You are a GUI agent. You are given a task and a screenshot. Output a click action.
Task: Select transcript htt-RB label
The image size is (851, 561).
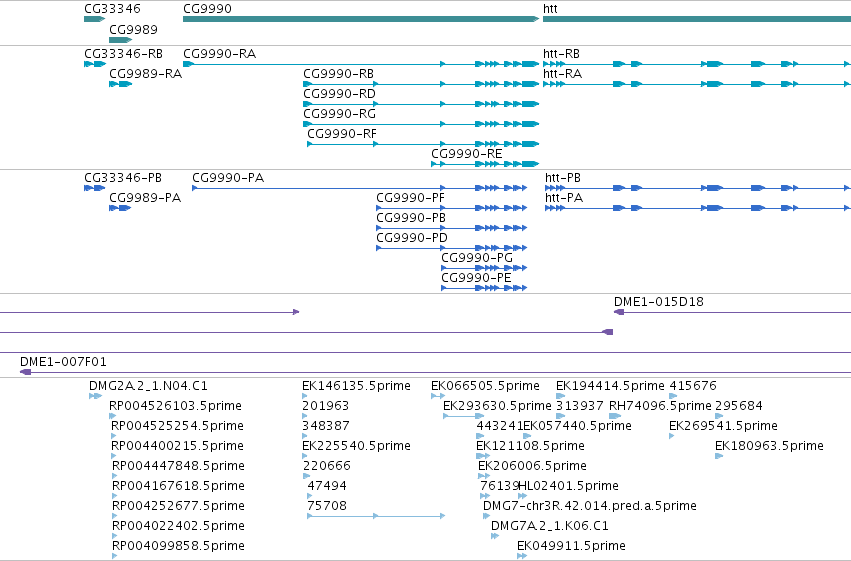tap(561, 54)
